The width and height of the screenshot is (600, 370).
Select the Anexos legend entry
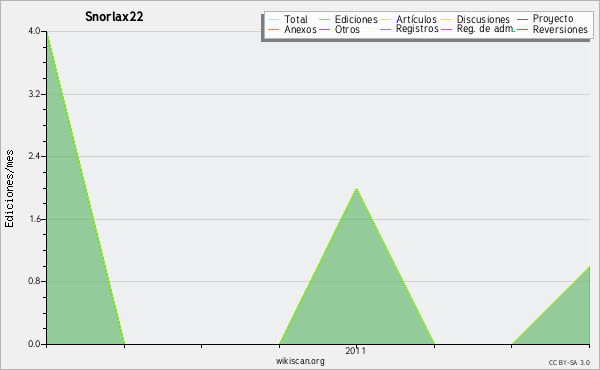(x=300, y=29)
